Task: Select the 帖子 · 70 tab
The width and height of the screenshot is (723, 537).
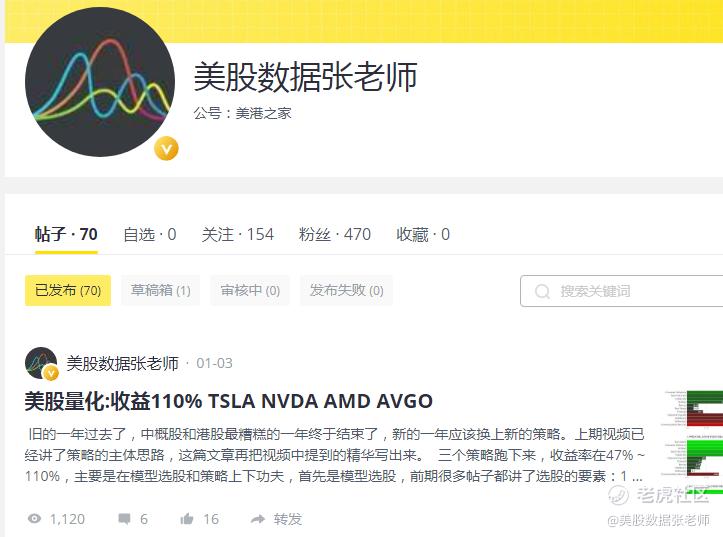Action: (x=66, y=234)
